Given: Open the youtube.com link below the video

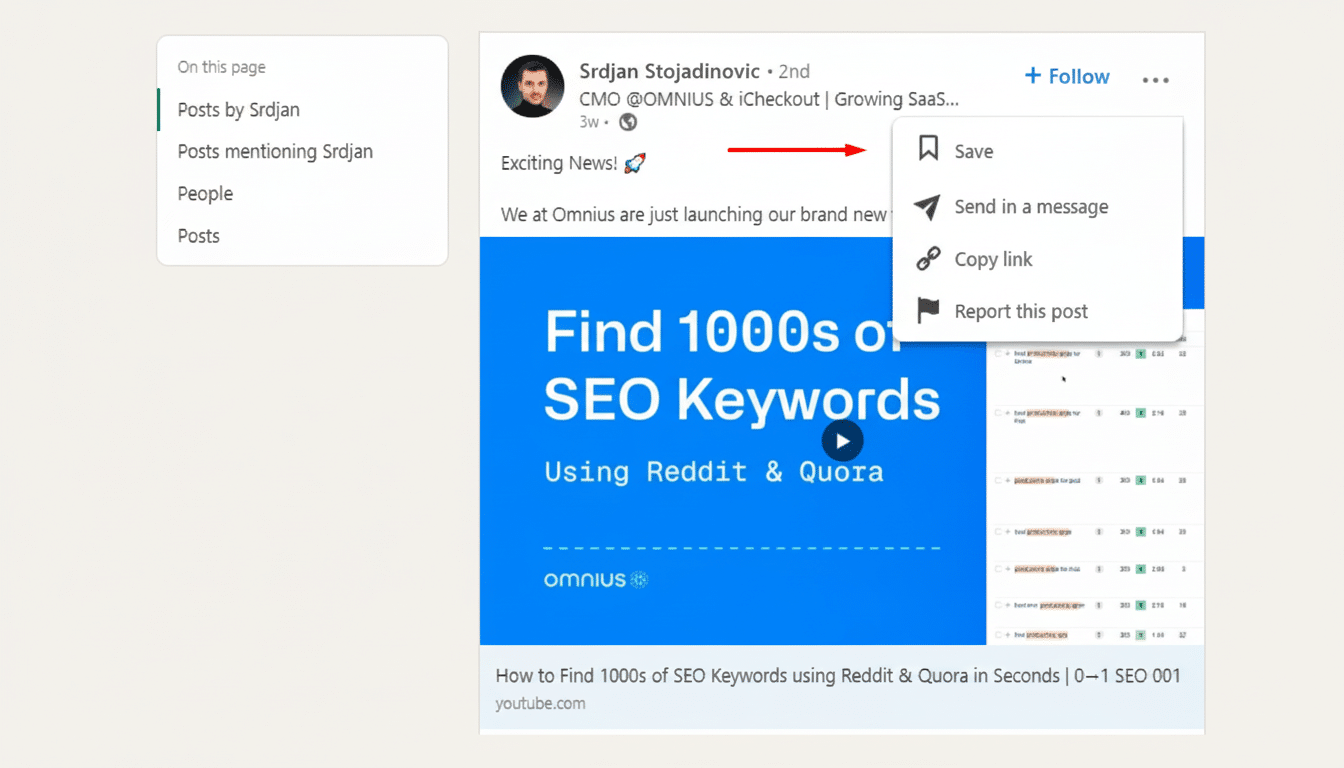Looking at the screenshot, I should pos(540,703).
